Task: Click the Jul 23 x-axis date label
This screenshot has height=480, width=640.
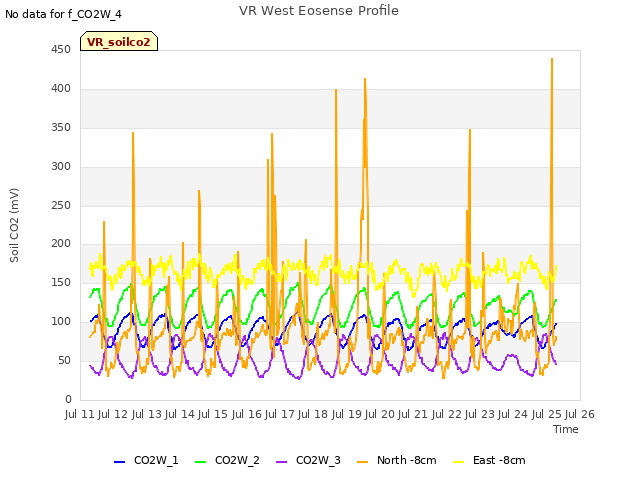Action: (479, 414)
